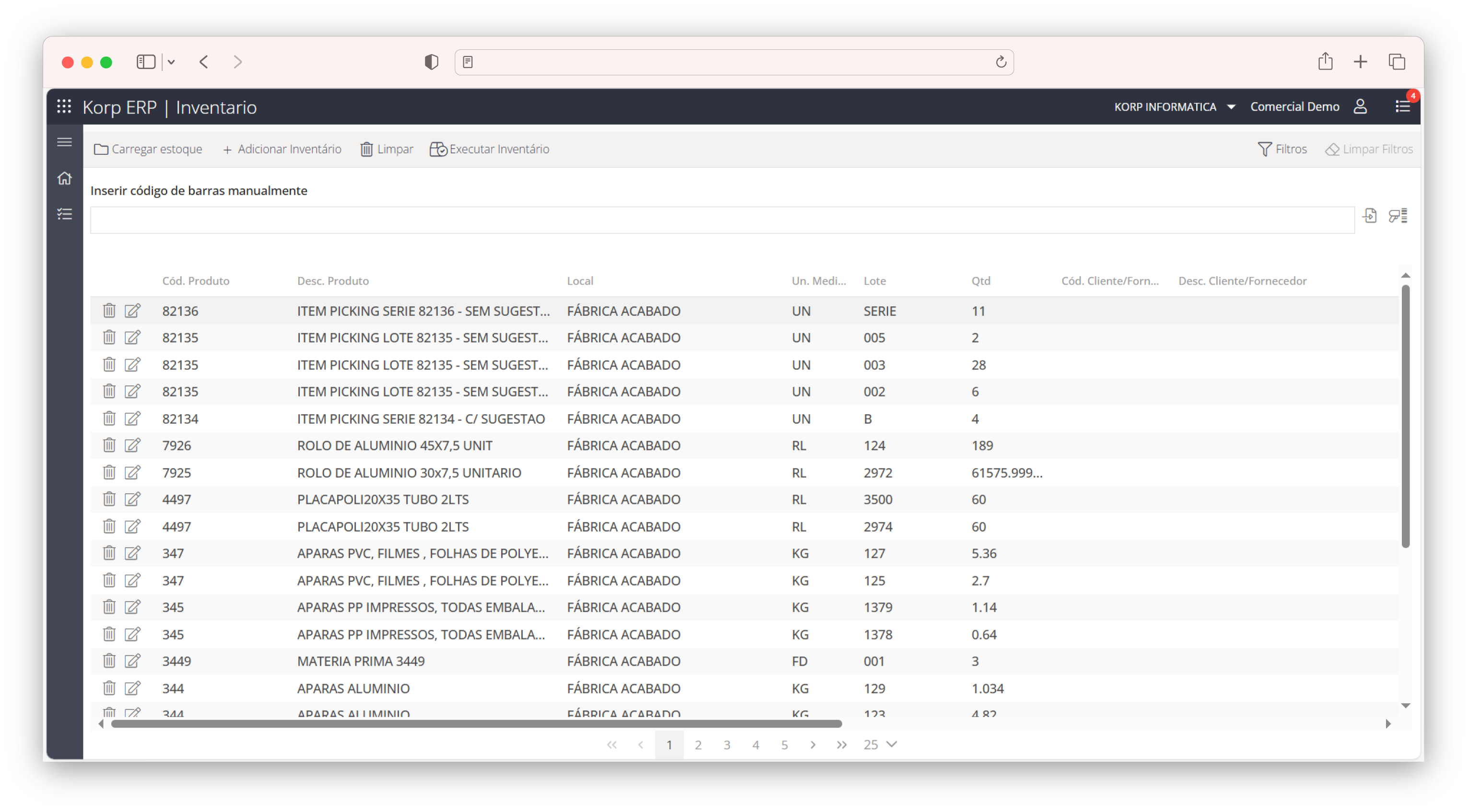Open the apps grid launcher icon
Image resolution: width=1469 pixels, height=812 pixels.
tap(64, 106)
